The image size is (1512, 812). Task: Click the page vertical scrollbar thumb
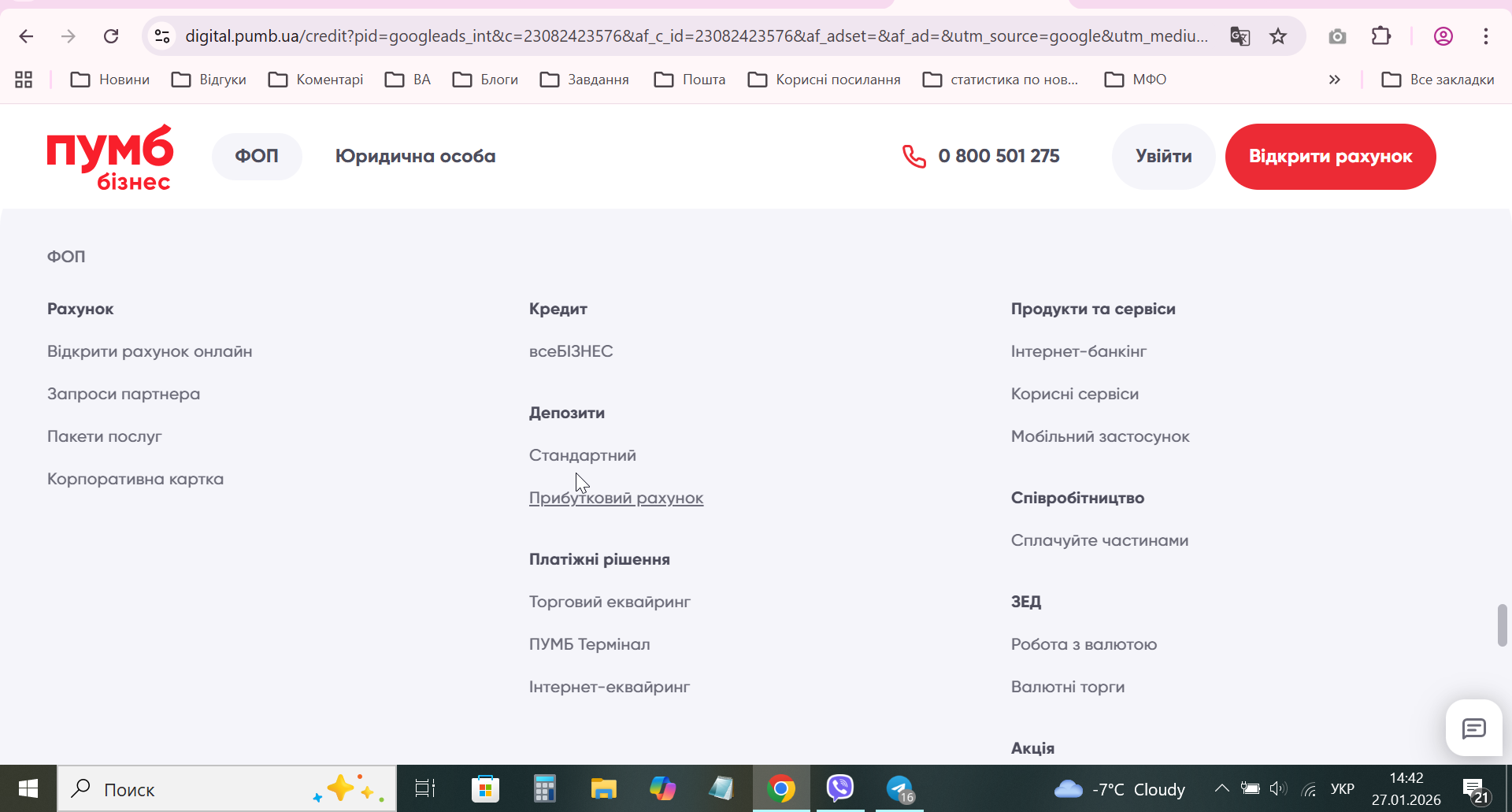1502,625
